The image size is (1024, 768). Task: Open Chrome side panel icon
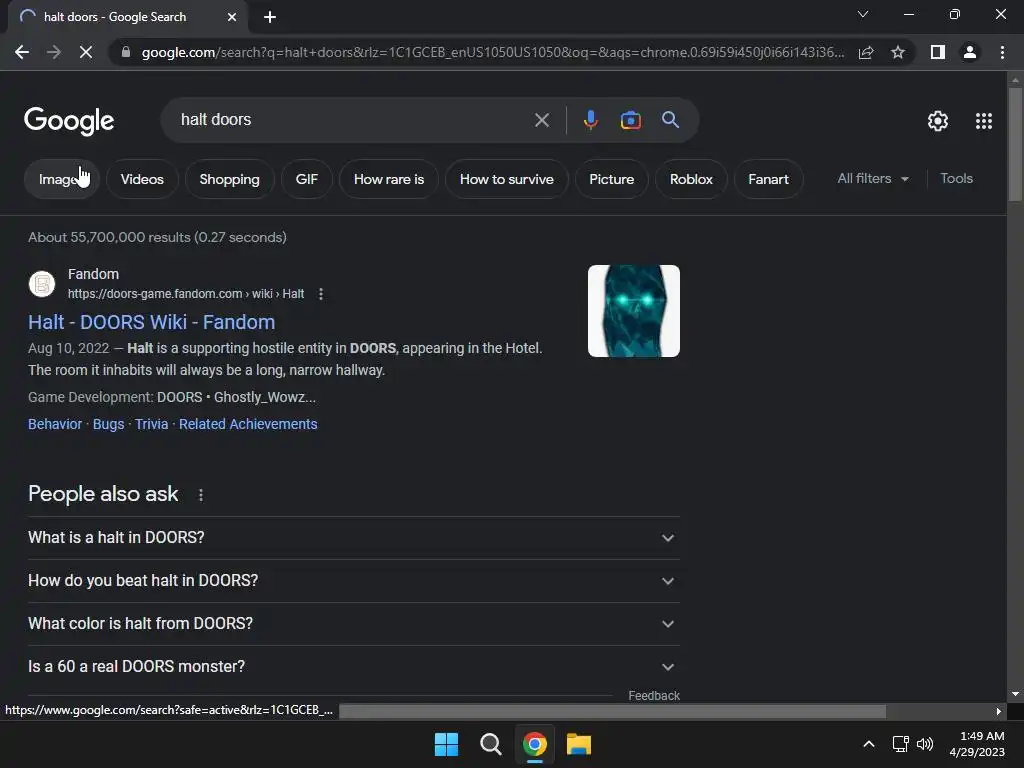tap(938, 52)
